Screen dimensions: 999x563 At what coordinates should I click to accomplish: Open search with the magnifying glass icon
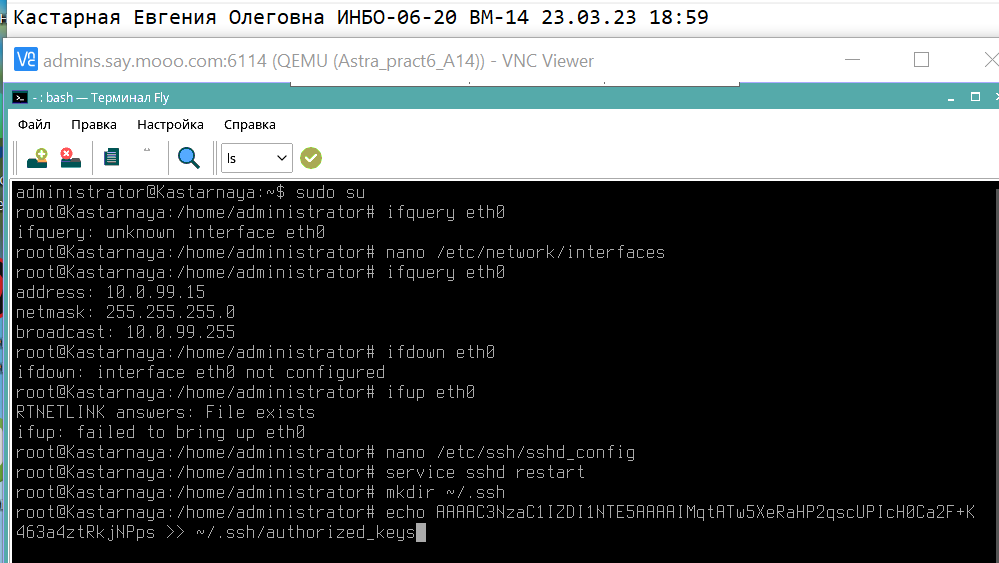pyautogui.click(x=189, y=158)
